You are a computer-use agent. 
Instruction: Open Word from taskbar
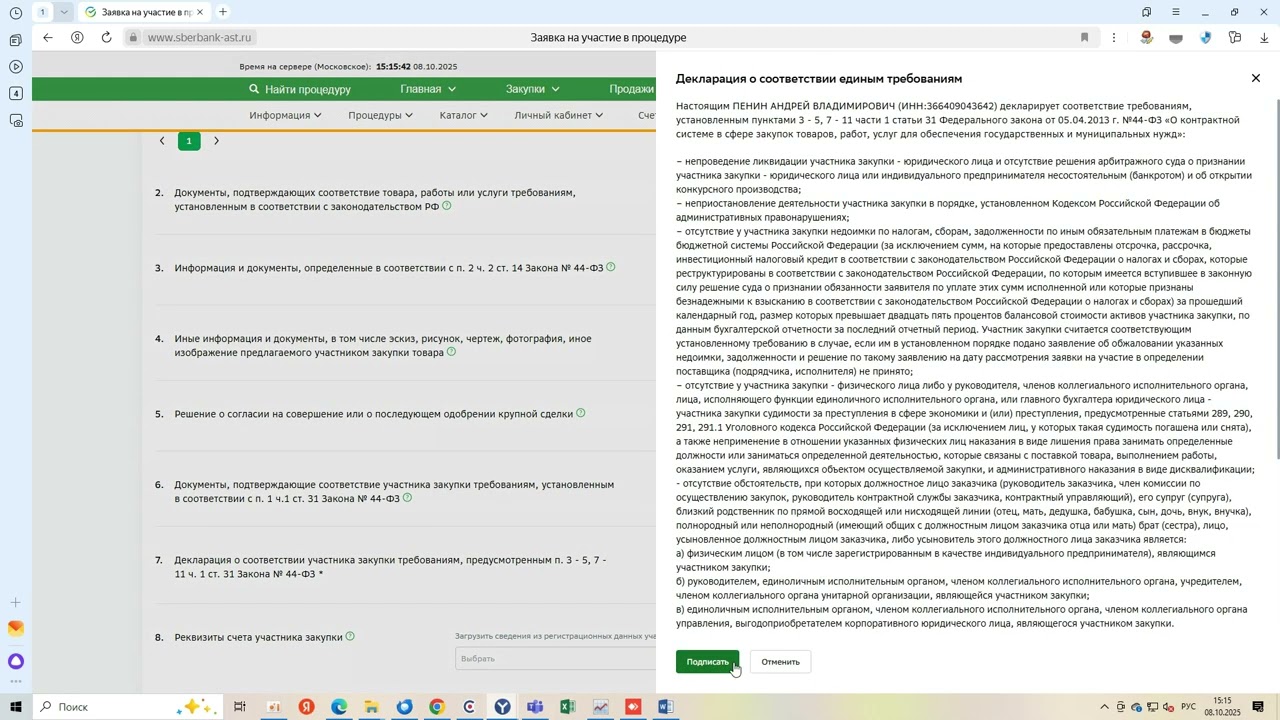click(665, 707)
